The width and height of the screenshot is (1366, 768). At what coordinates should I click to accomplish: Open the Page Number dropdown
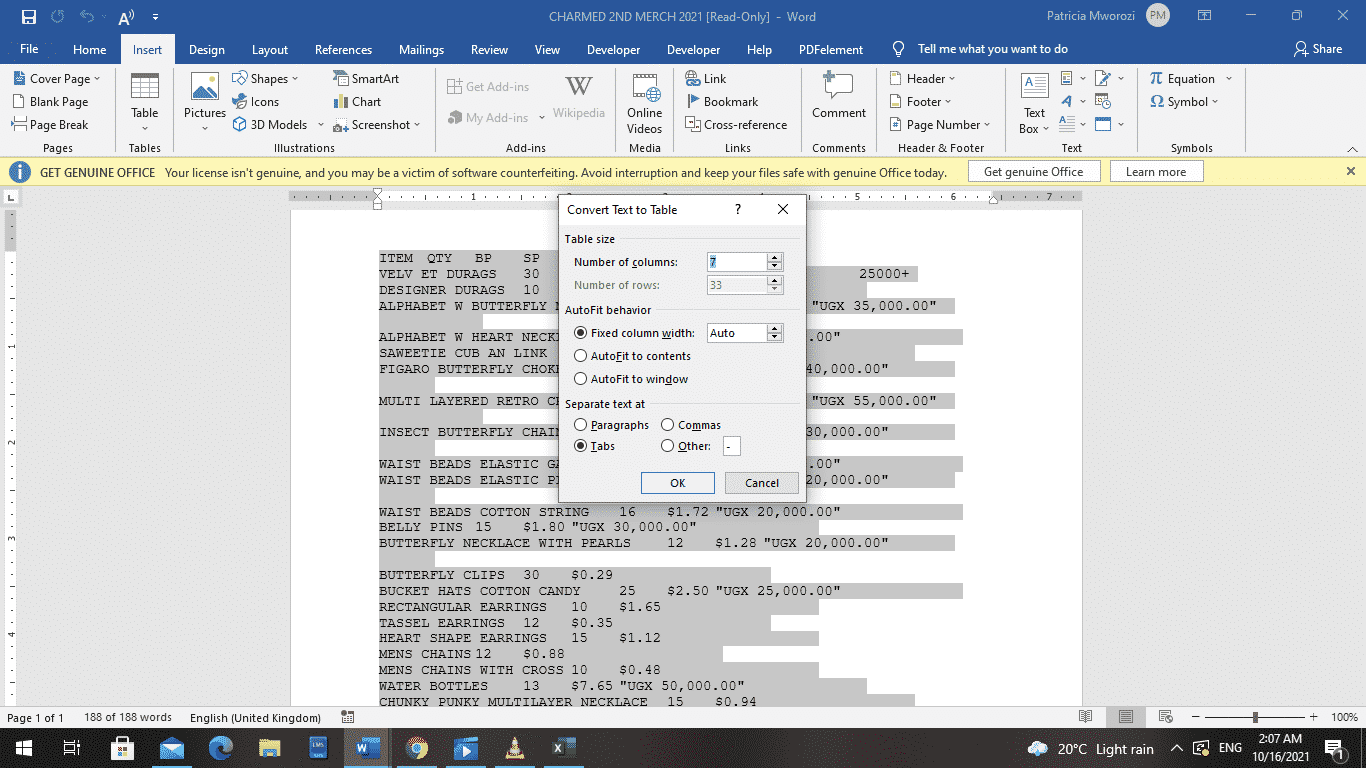[938, 124]
